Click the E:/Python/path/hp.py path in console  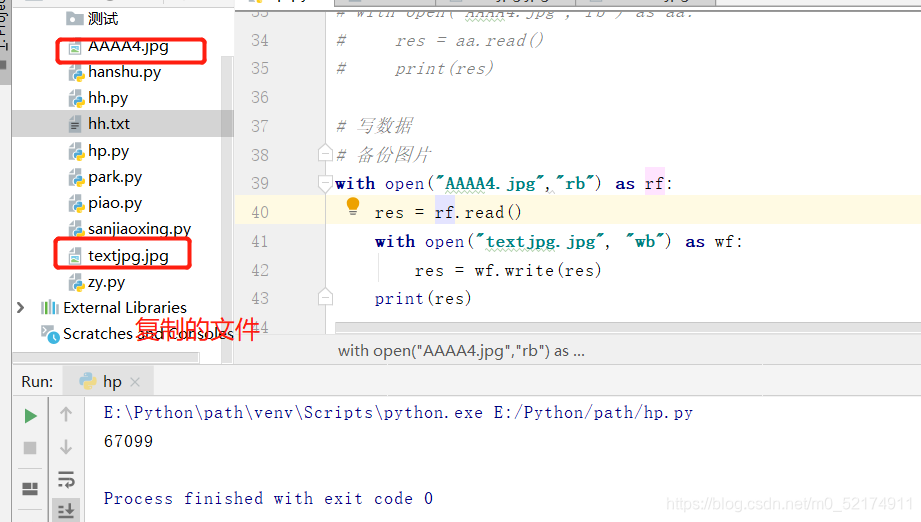point(593,413)
